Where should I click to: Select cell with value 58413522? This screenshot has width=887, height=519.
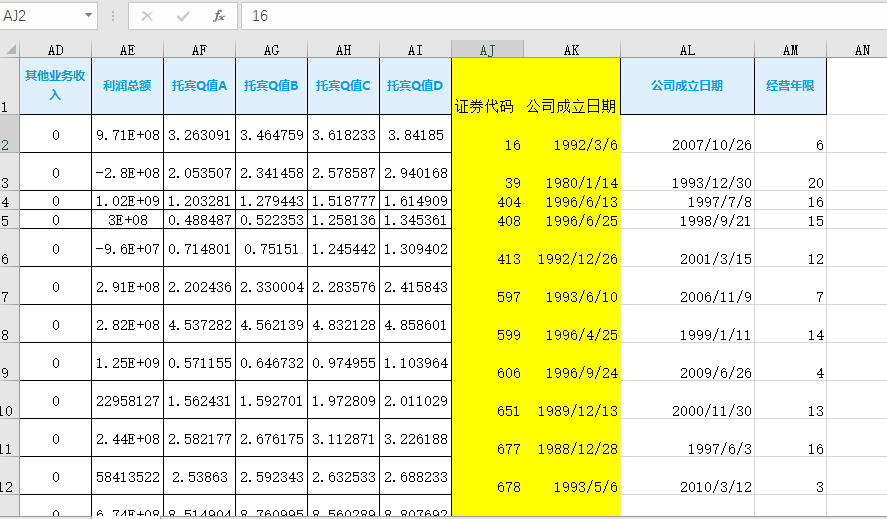(127, 475)
